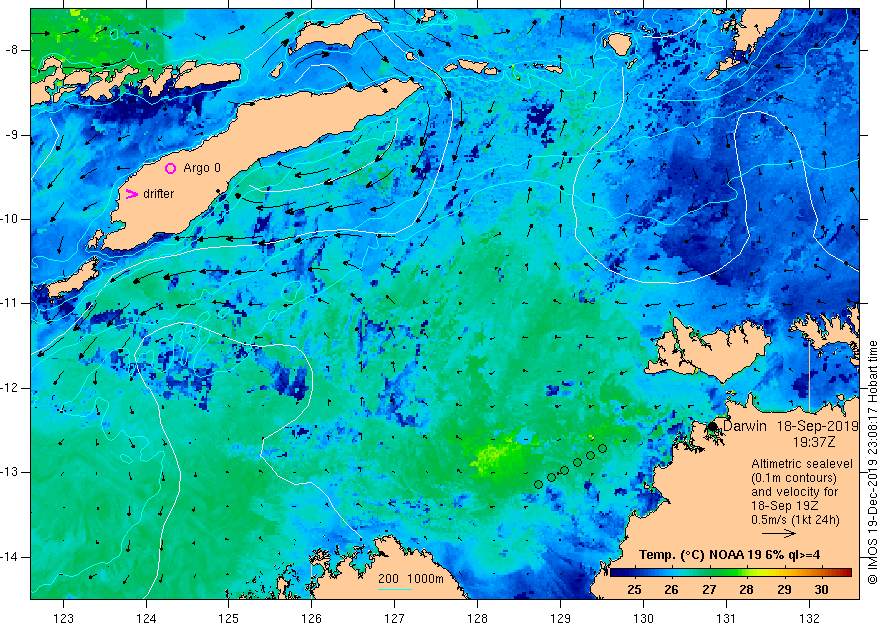Click latitude label -10 on the axis
Image resolution: width=880 pixels, height=630 pixels.
pyautogui.click(x=9, y=219)
